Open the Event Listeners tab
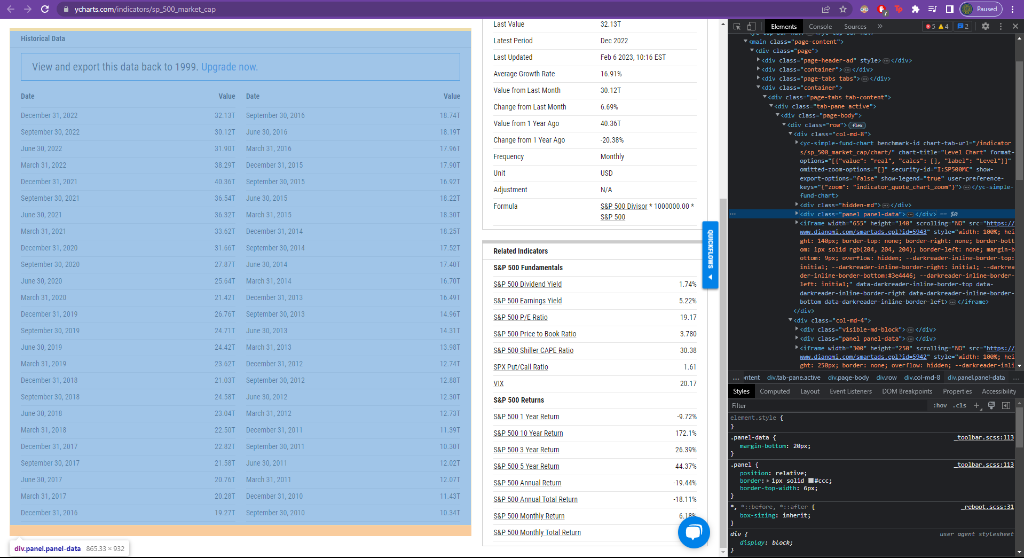The width and height of the screenshot is (1024, 558). [850, 391]
